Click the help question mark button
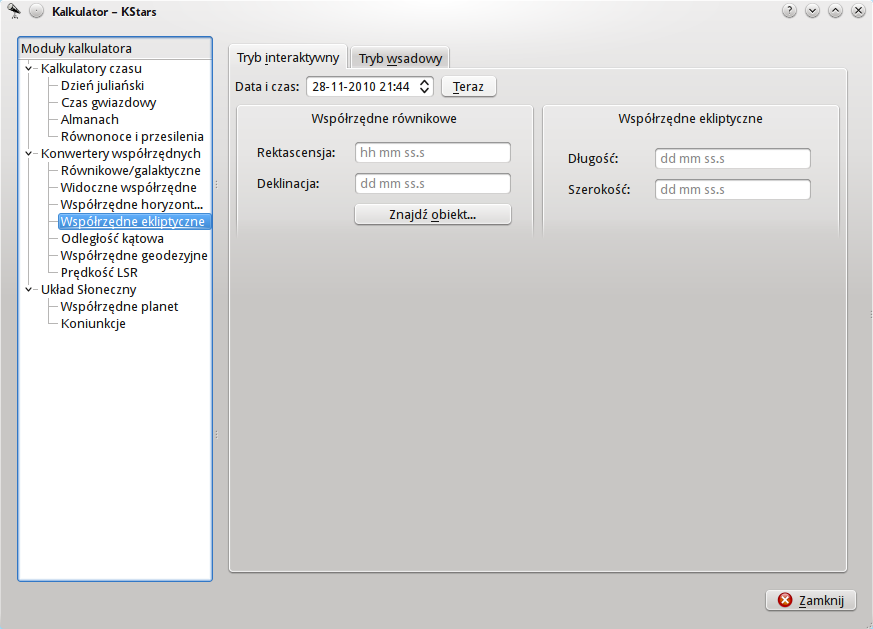The image size is (873, 629). point(789,11)
